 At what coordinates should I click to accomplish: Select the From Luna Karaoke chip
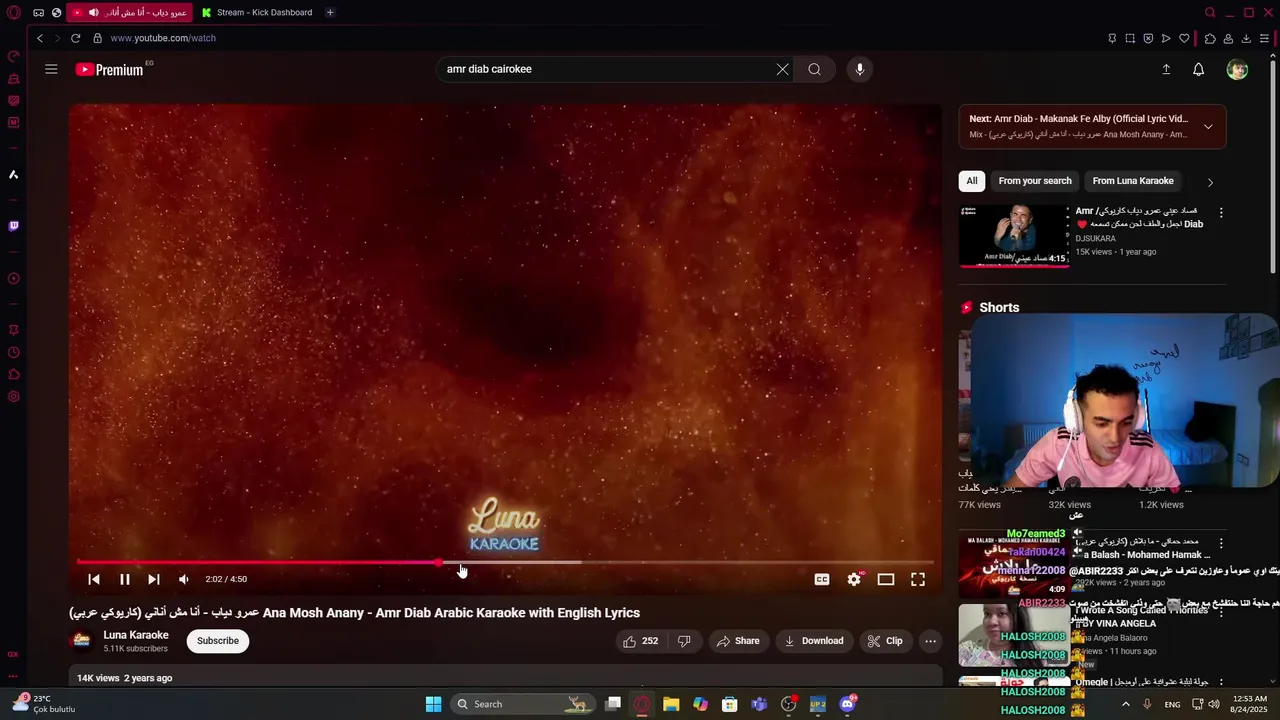pos(1133,181)
